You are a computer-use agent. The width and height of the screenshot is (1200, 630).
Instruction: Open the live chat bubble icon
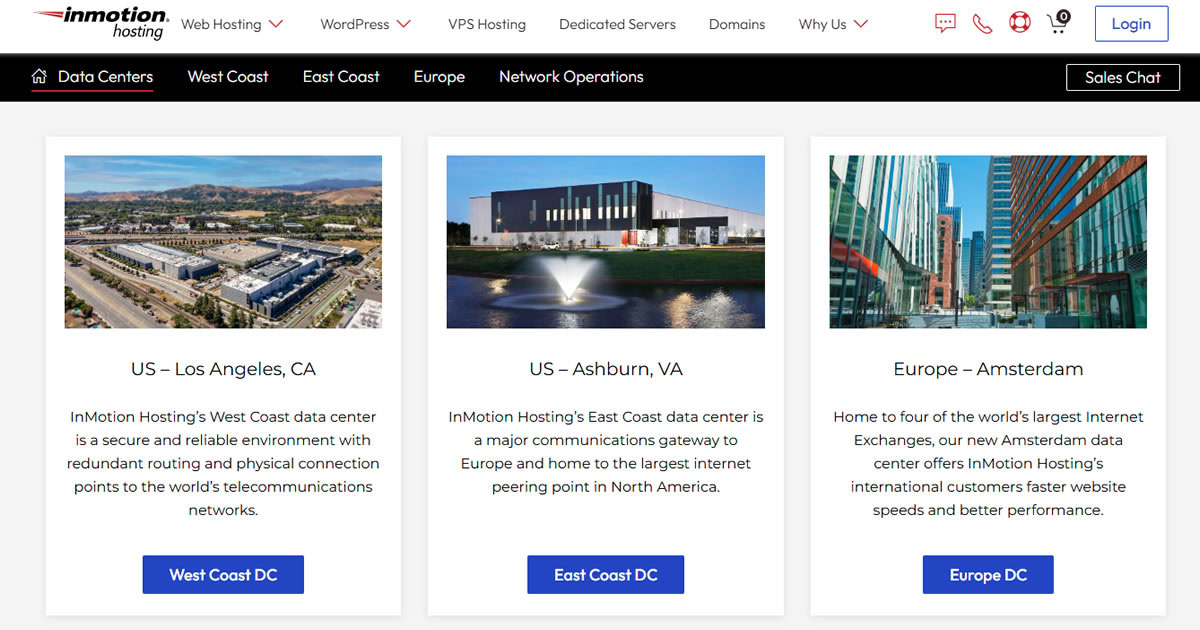[x=945, y=23]
